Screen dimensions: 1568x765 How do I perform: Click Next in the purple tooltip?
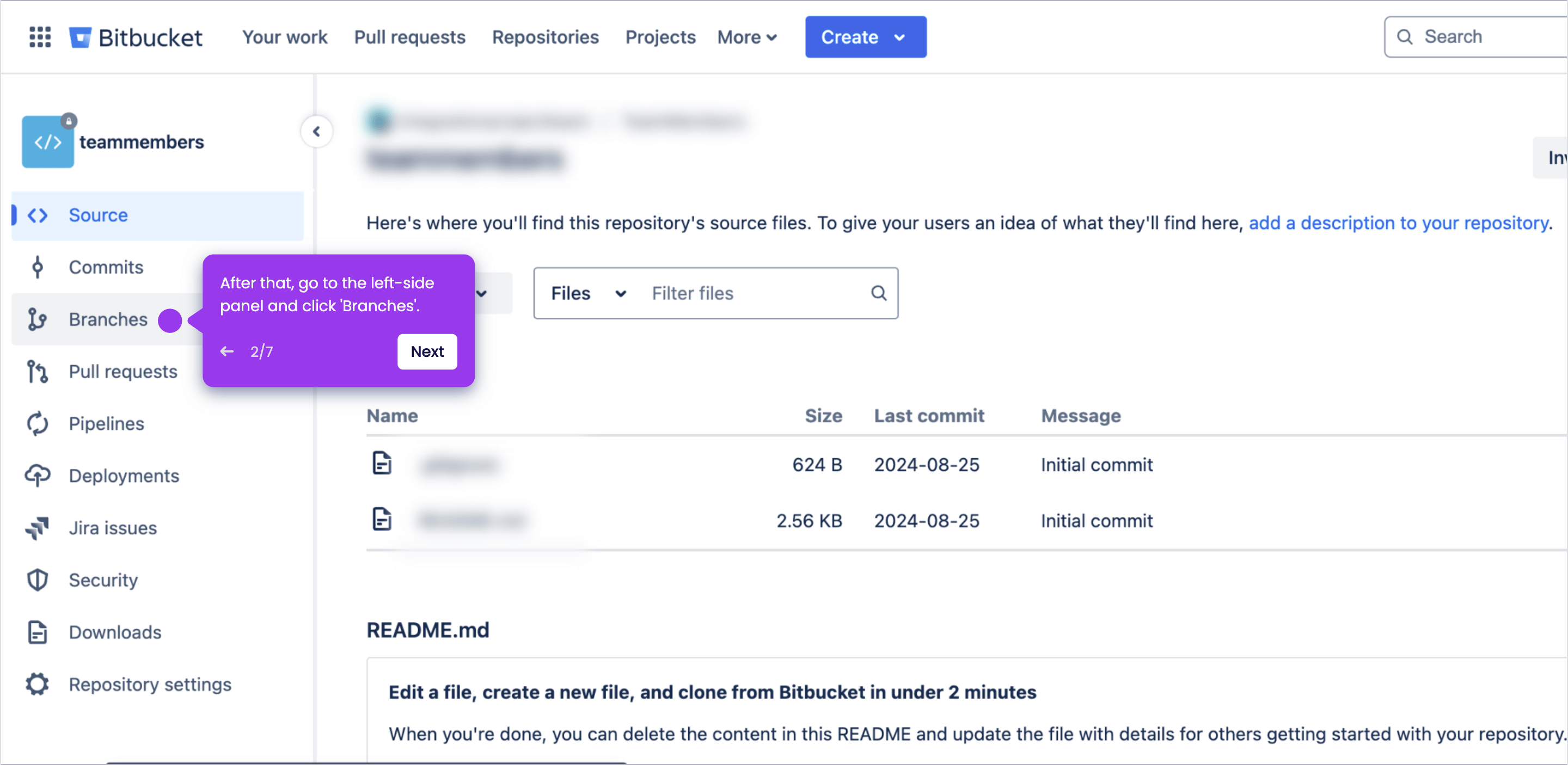coord(427,351)
